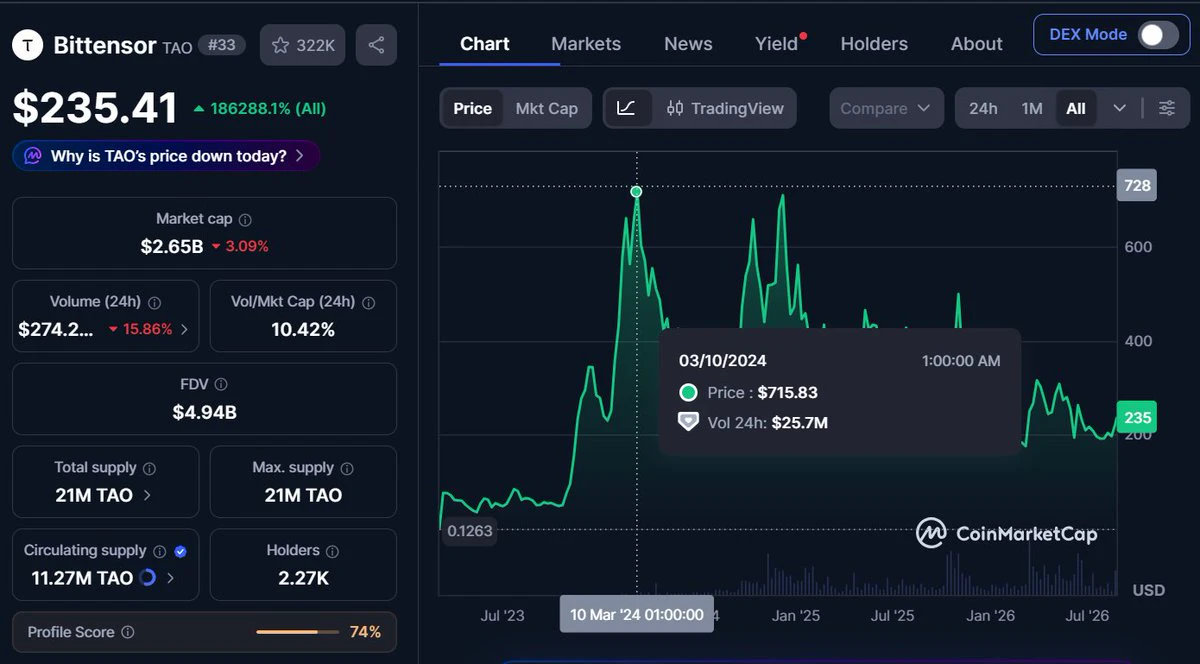Expand Volume (24h) details chevron
The height and width of the screenshot is (664, 1200).
[x=183, y=329]
